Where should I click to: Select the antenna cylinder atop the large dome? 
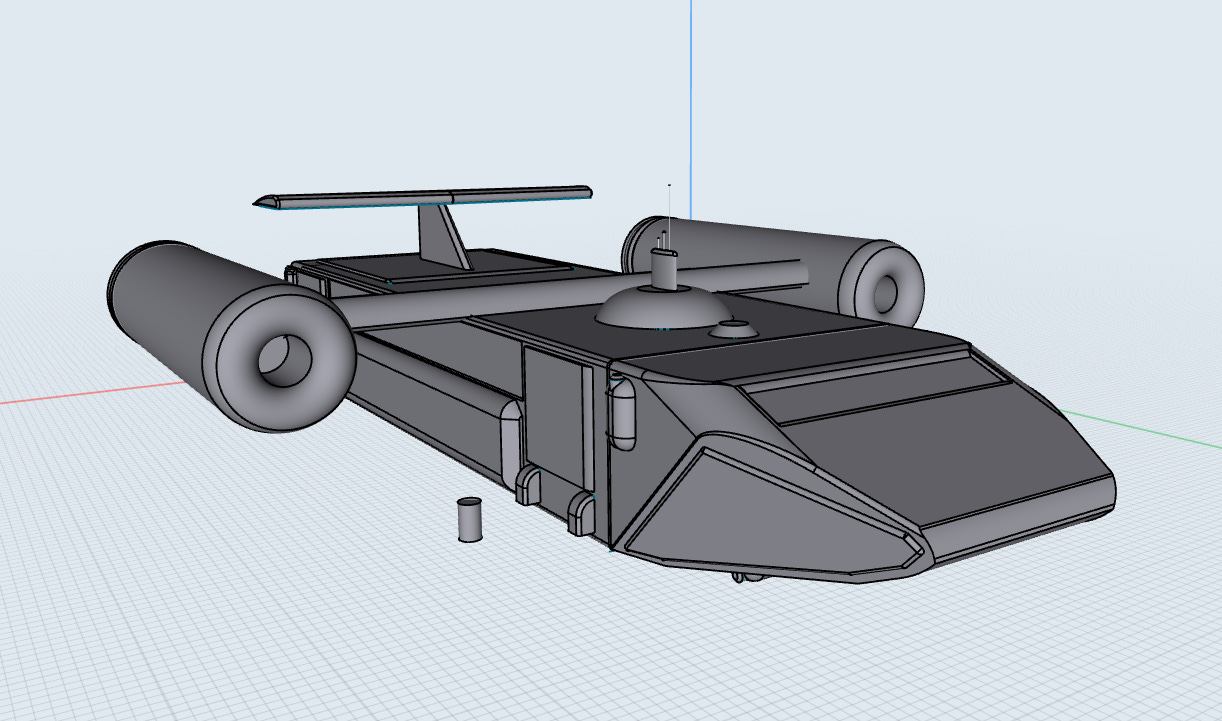click(x=664, y=269)
